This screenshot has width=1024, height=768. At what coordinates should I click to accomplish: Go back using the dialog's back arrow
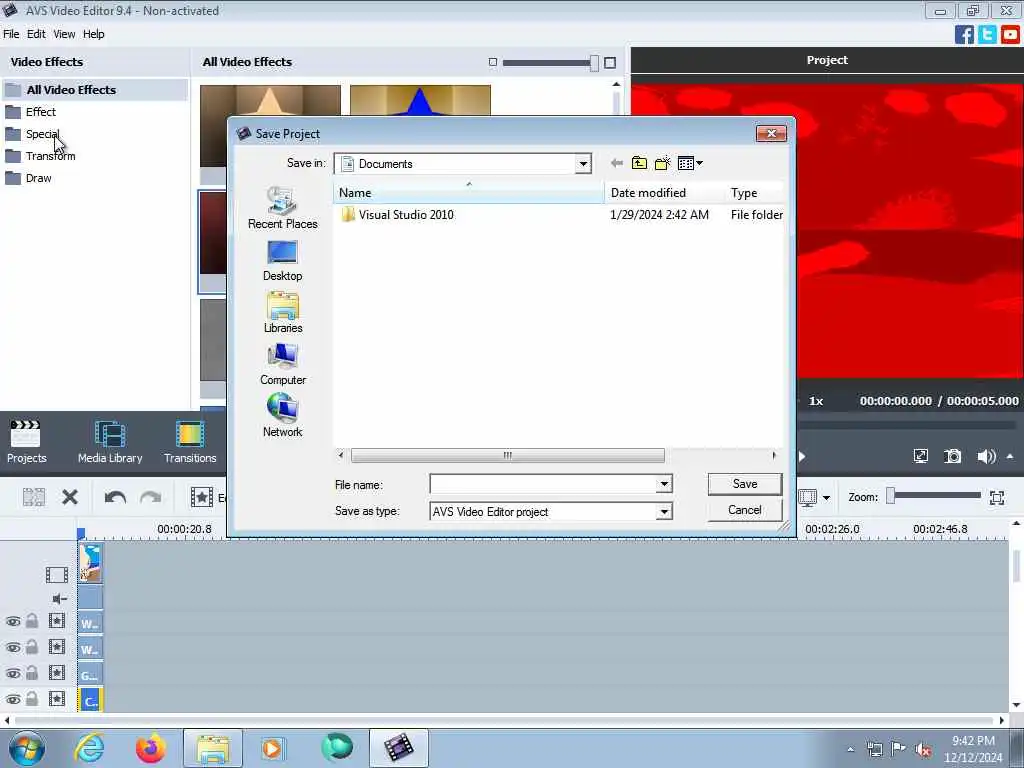click(x=616, y=163)
